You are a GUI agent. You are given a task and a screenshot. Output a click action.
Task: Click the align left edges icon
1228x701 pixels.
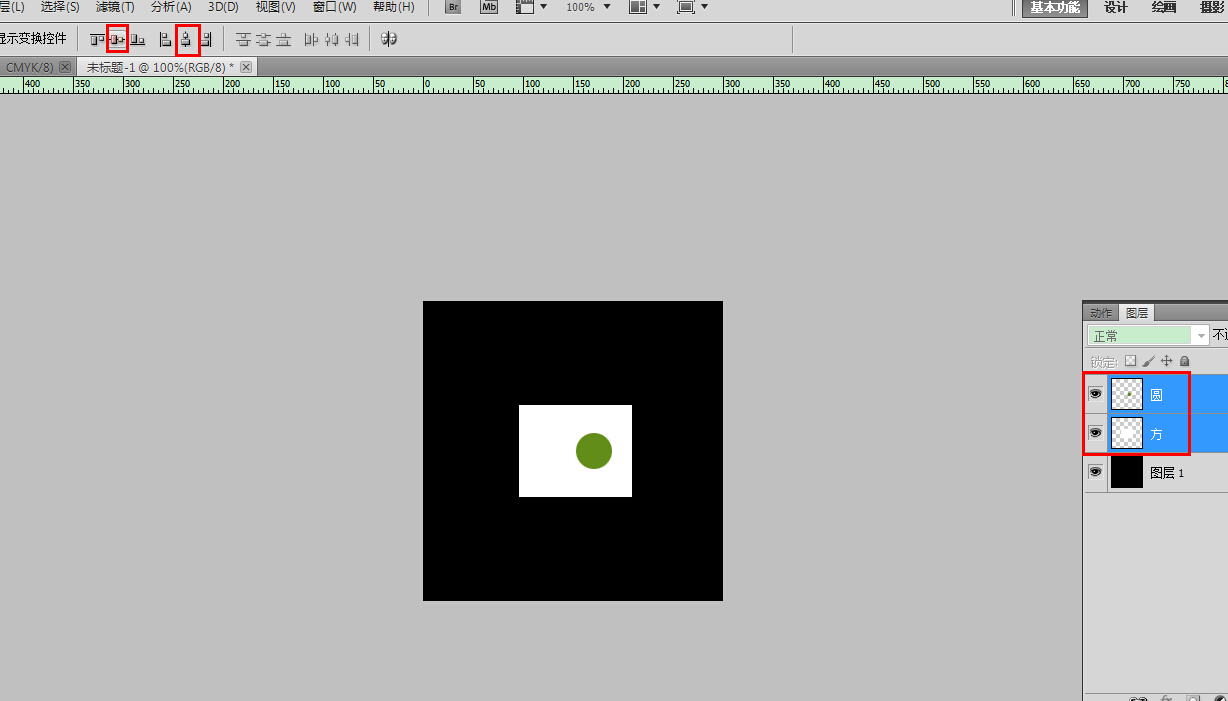[165, 40]
